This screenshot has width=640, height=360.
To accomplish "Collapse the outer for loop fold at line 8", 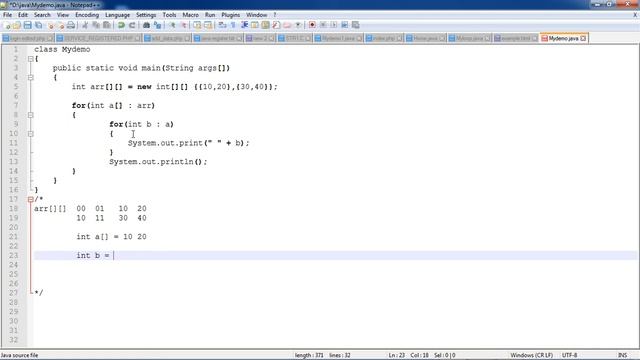I will point(31,115).
